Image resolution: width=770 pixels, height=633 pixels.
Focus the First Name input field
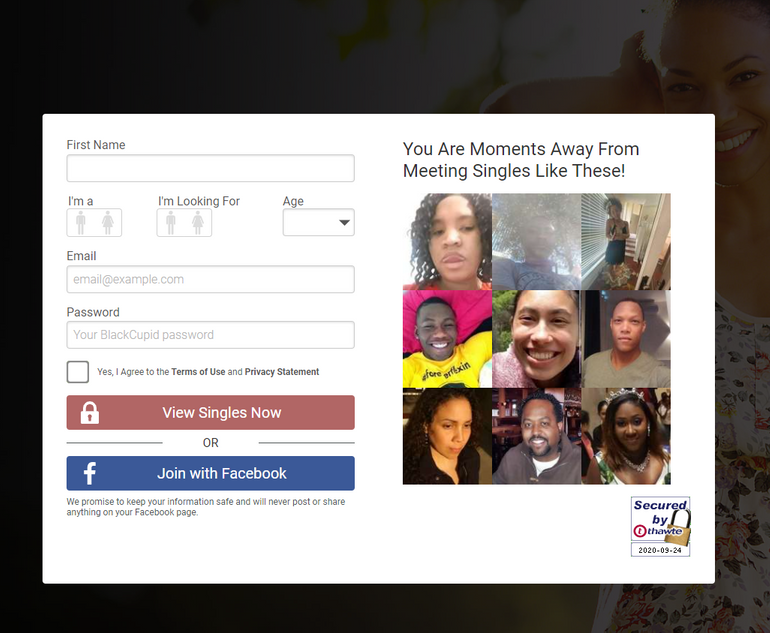211,168
